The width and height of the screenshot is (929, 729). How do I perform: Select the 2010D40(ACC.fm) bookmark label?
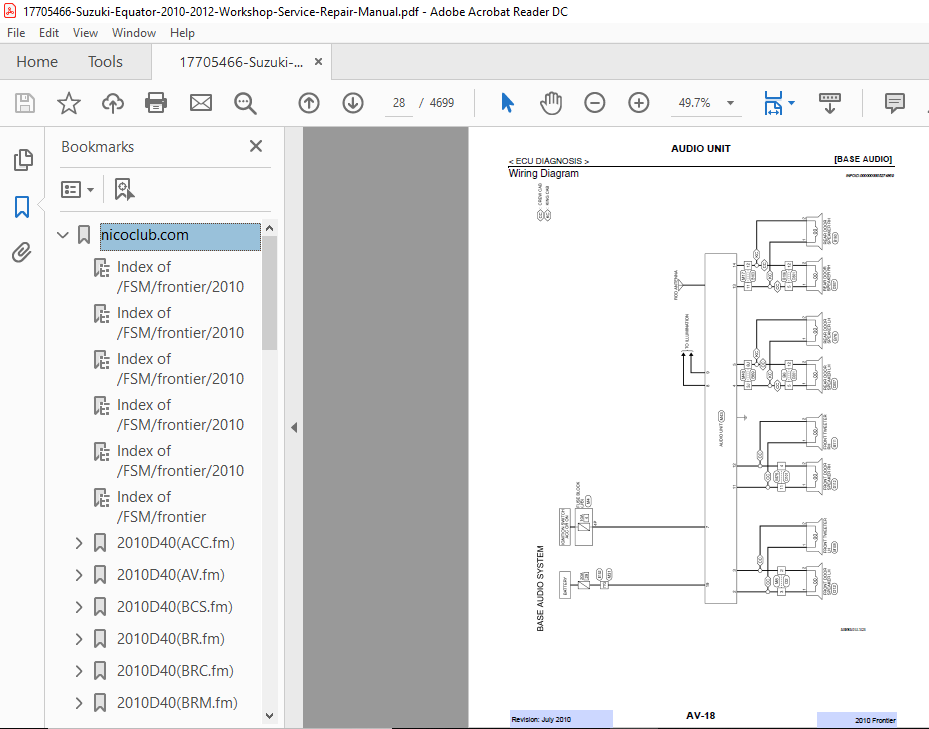(175, 543)
